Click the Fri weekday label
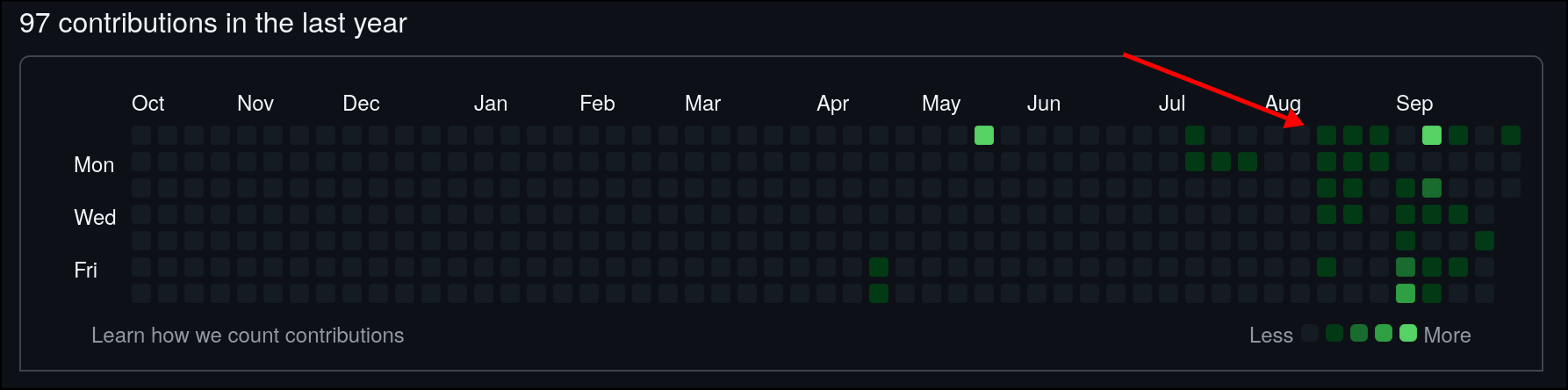The width and height of the screenshot is (1568, 390). click(x=86, y=271)
